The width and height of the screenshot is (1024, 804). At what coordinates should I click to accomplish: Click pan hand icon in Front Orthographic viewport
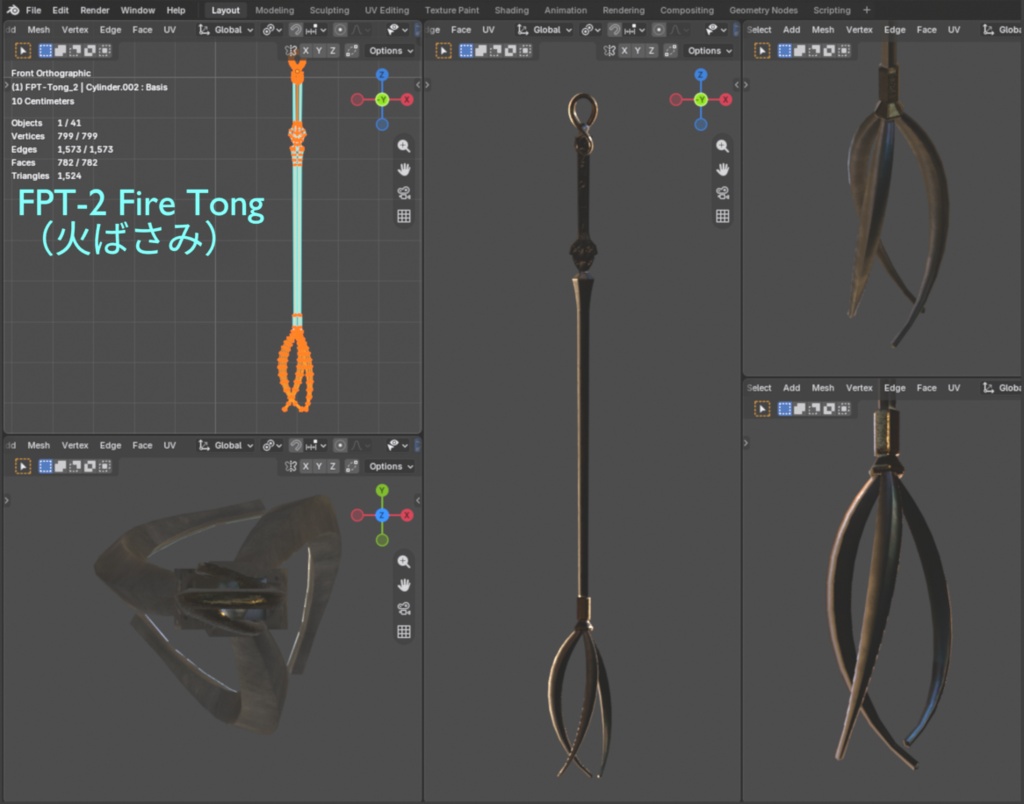(404, 169)
